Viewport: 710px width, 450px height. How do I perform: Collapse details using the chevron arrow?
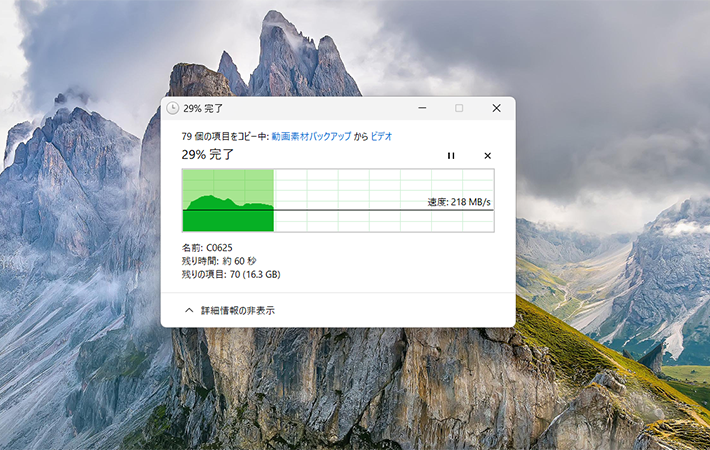pos(189,311)
